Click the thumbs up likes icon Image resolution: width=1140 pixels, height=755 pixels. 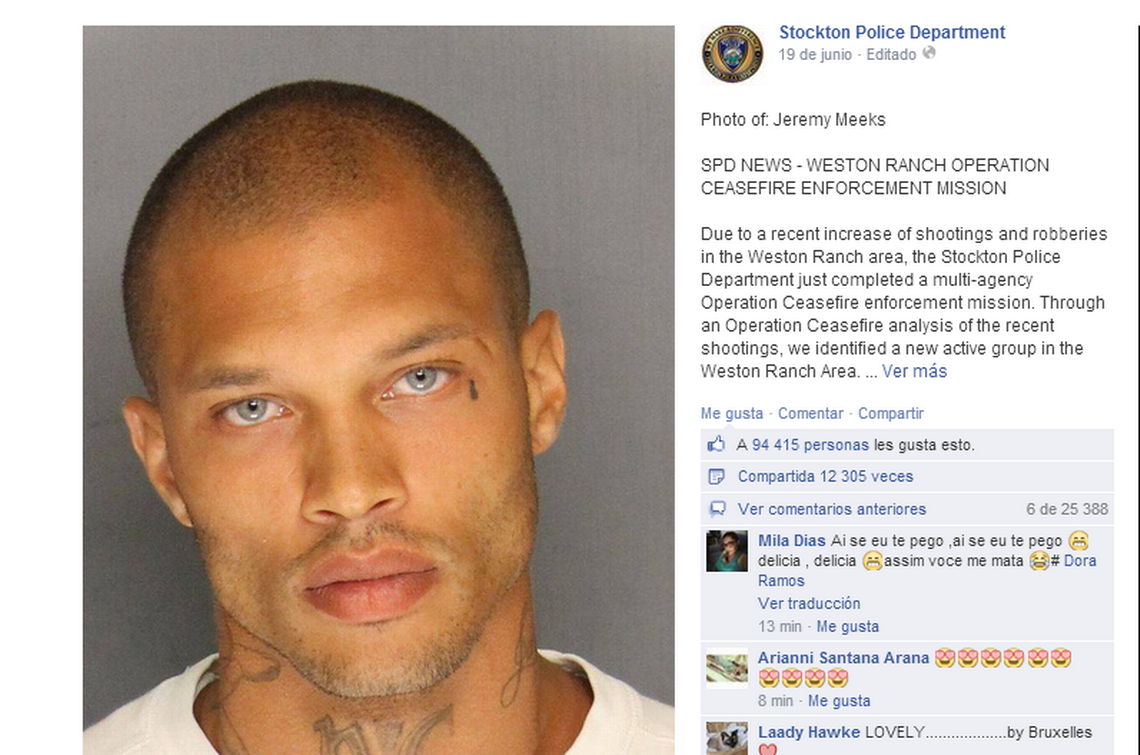tap(717, 444)
